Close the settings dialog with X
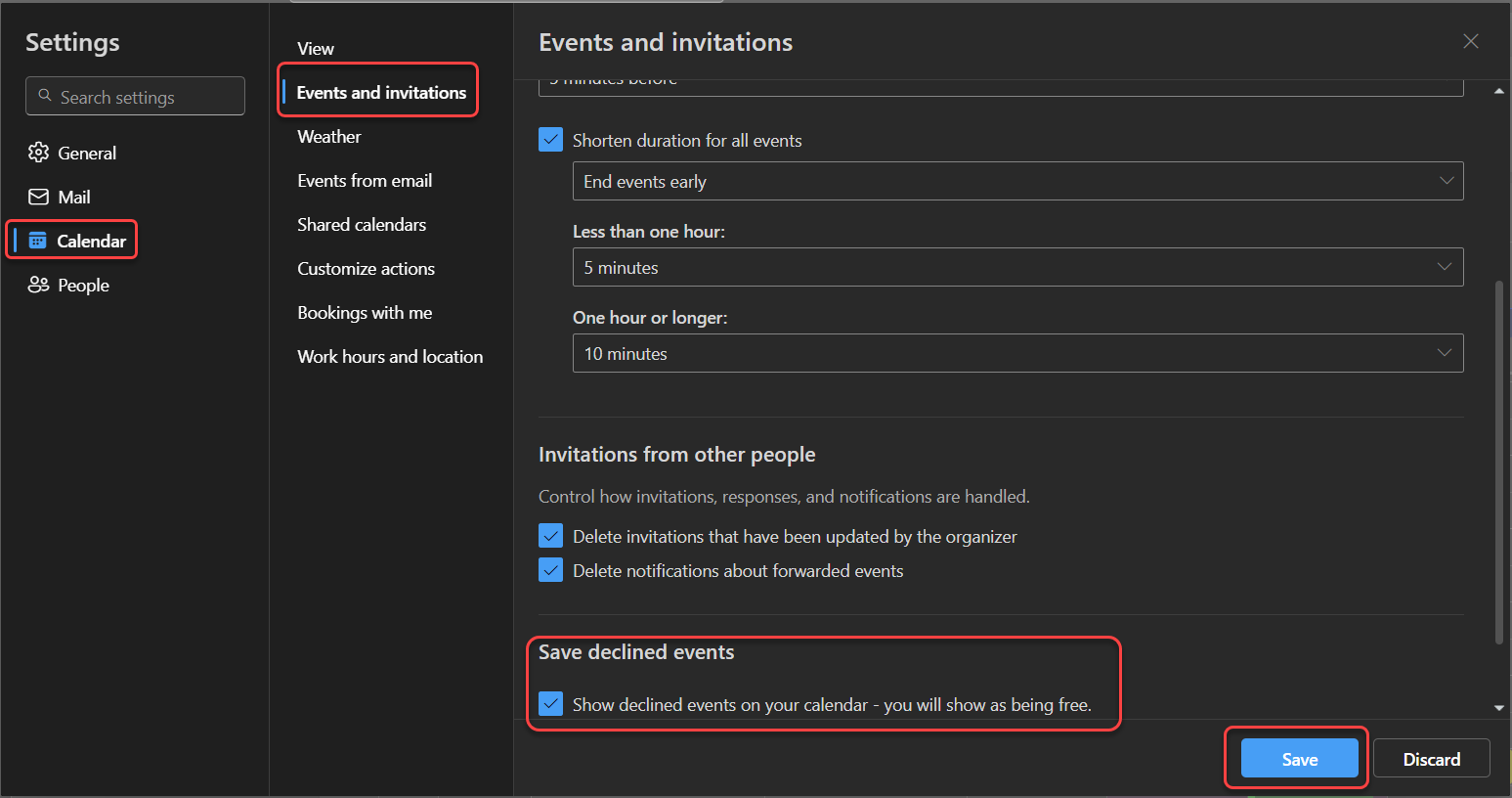The width and height of the screenshot is (1512, 798). [x=1470, y=41]
